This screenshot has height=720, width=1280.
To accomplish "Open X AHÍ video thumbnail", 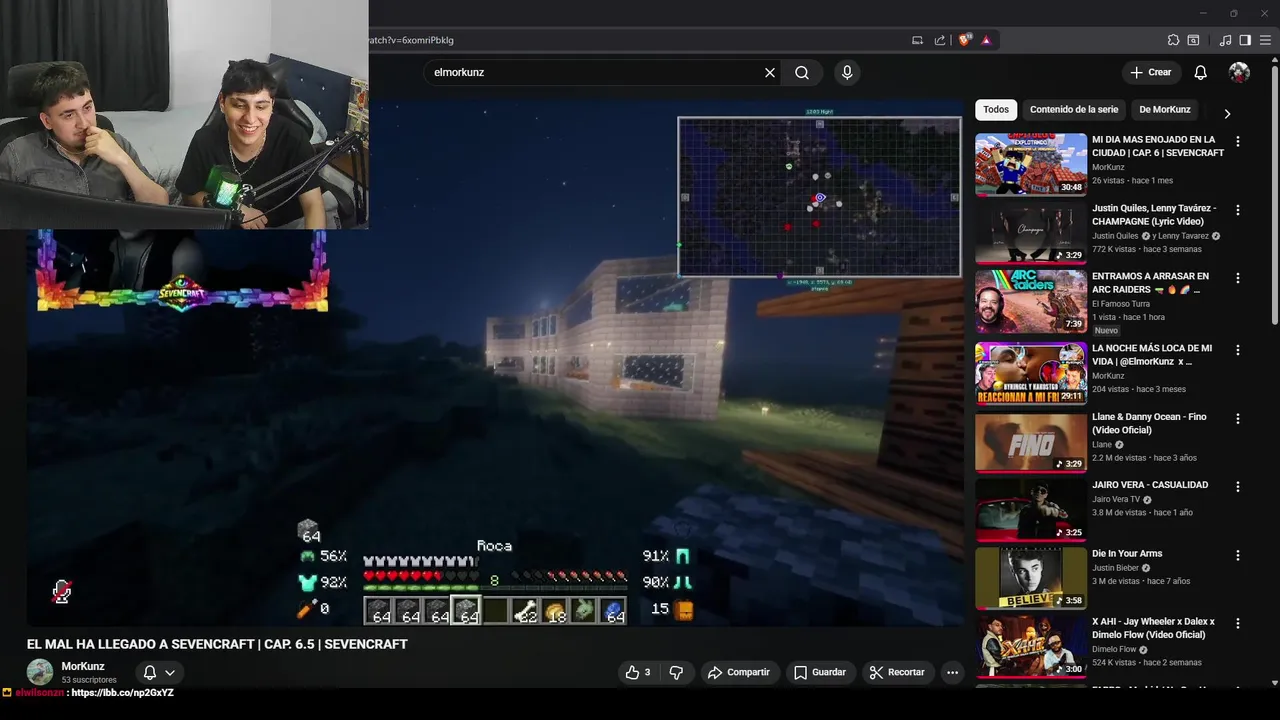I will [x=1031, y=646].
